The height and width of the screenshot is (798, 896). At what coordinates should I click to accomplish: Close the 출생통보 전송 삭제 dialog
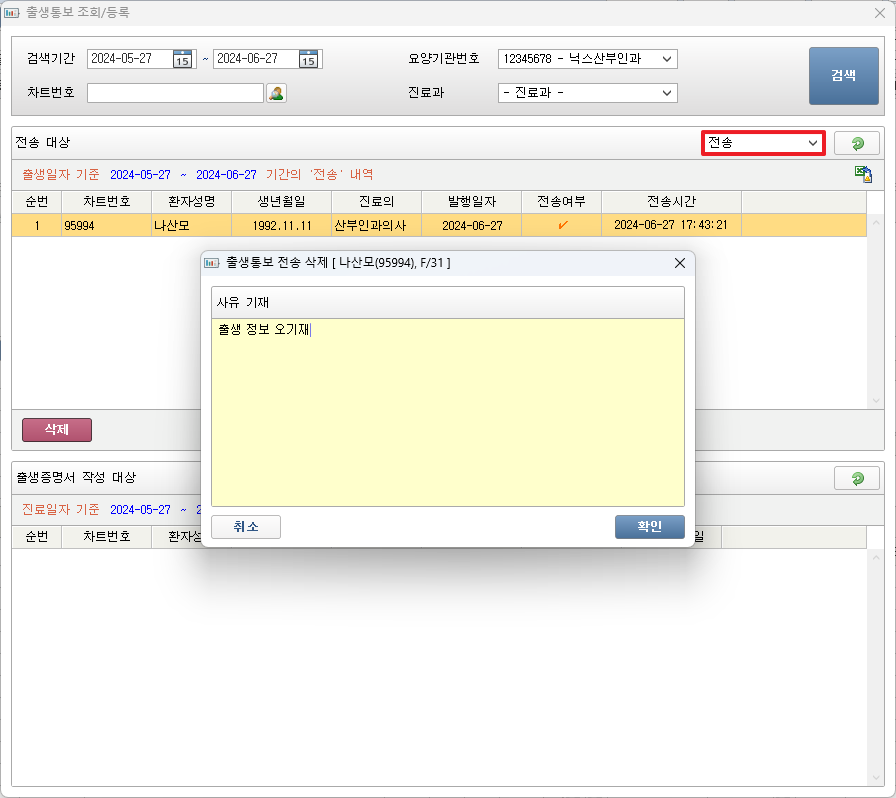pos(679,263)
